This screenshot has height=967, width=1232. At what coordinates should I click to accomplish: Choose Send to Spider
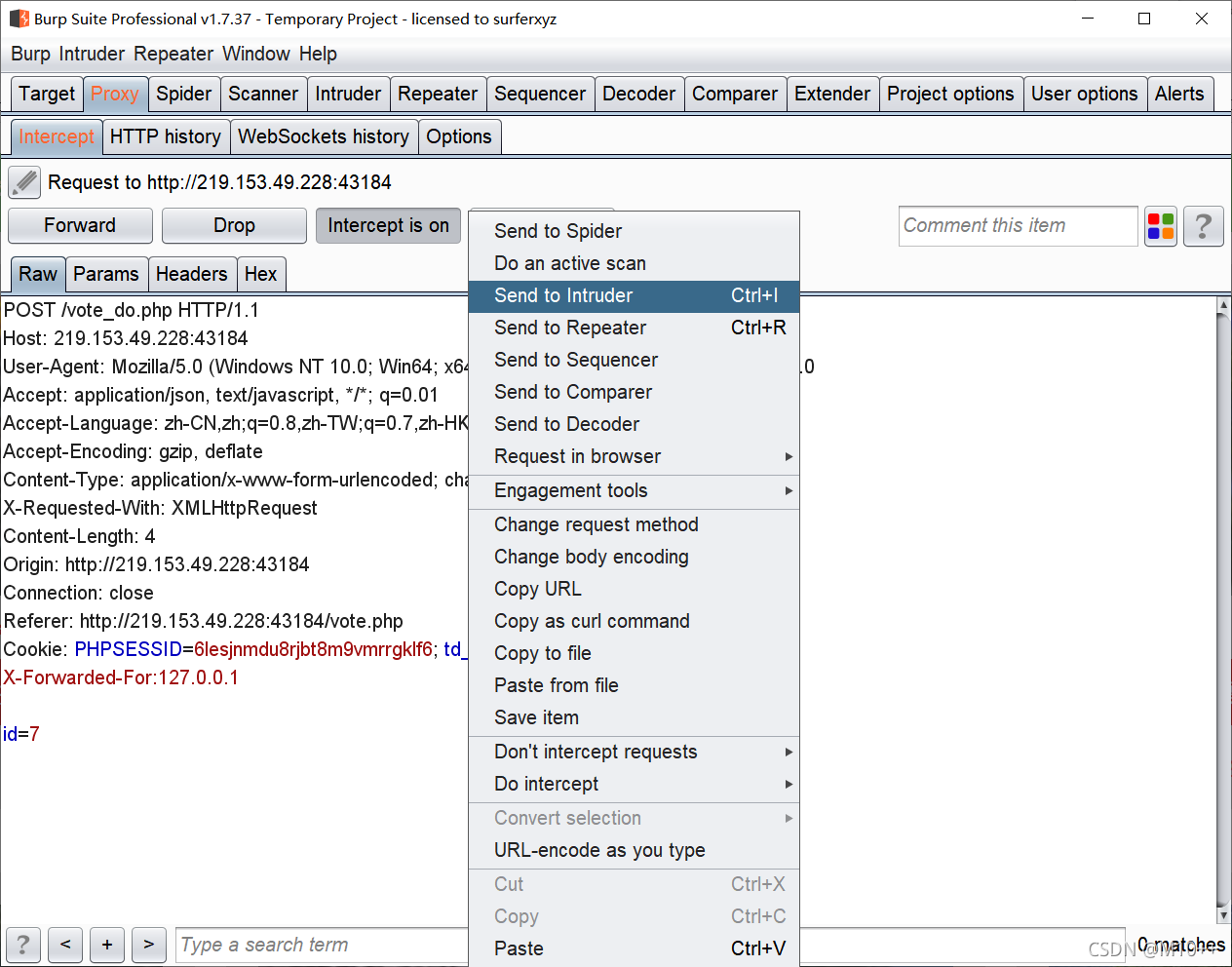pos(634,231)
